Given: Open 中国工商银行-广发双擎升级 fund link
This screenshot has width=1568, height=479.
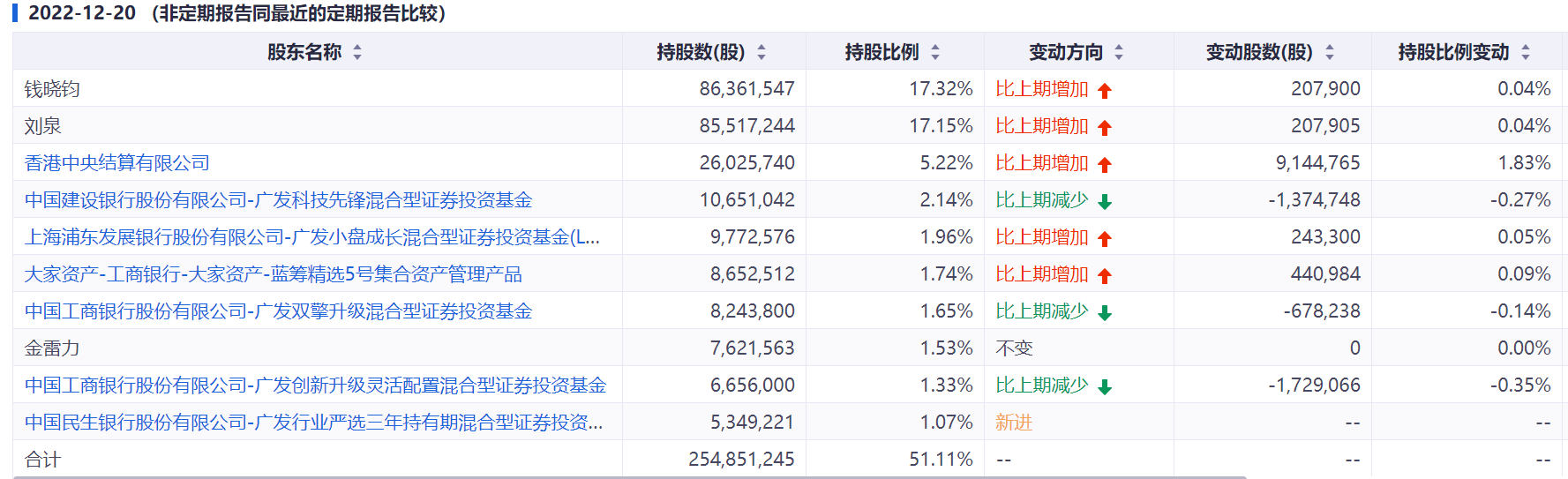Looking at the screenshot, I should (278, 311).
